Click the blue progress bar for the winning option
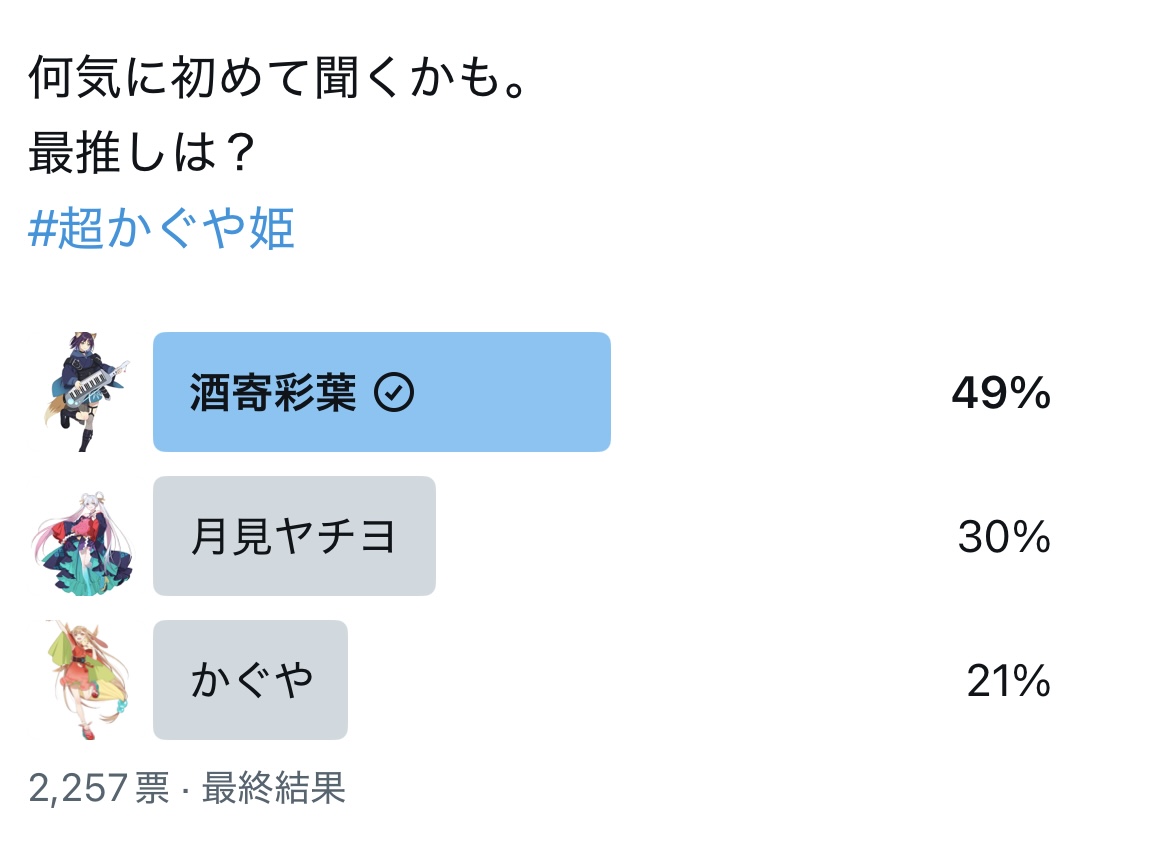Viewport: 1169px width, 845px height. (382, 392)
